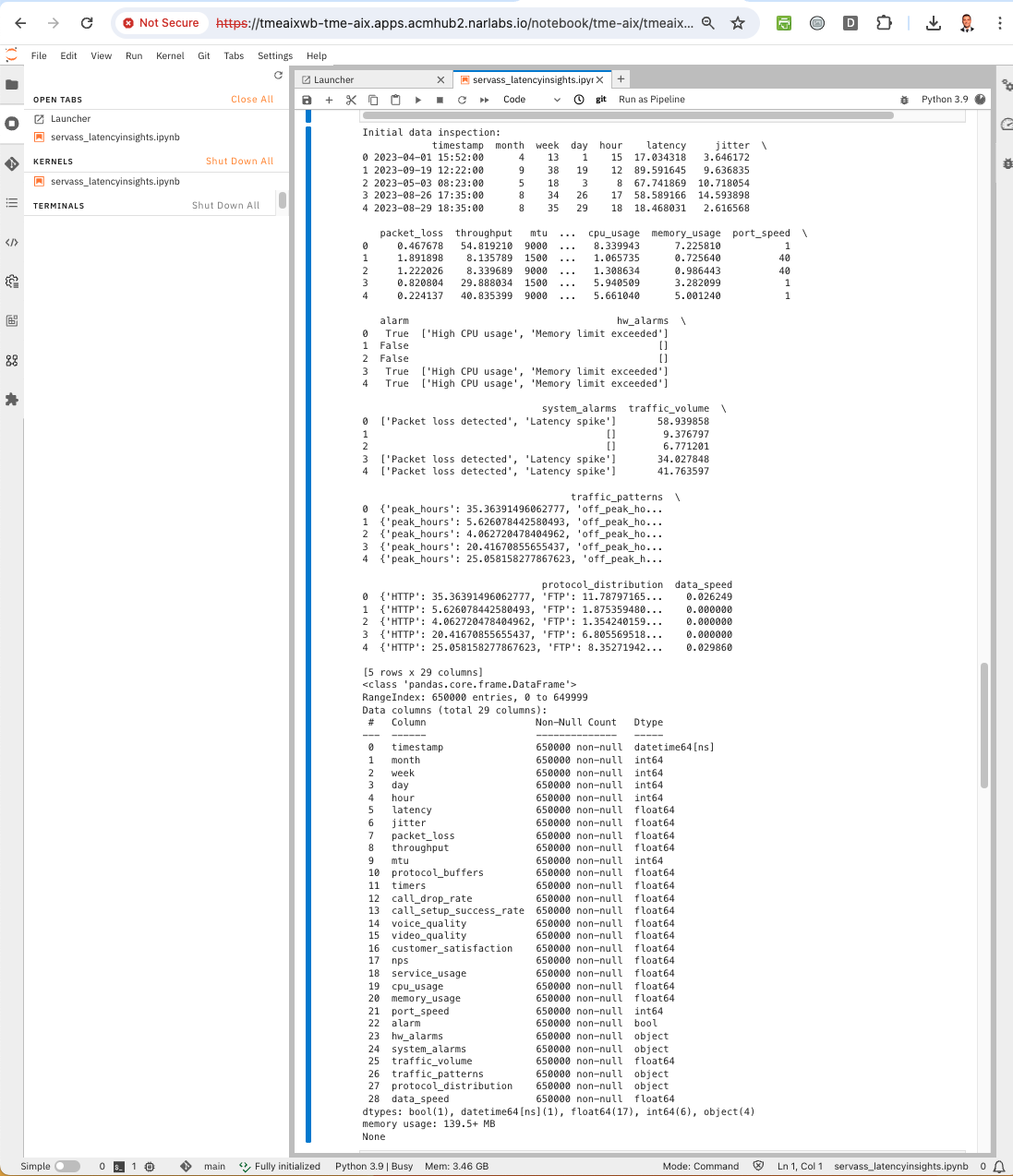Screen dimensions: 1013x1176
Task: Open the Run menu
Action: (x=134, y=55)
